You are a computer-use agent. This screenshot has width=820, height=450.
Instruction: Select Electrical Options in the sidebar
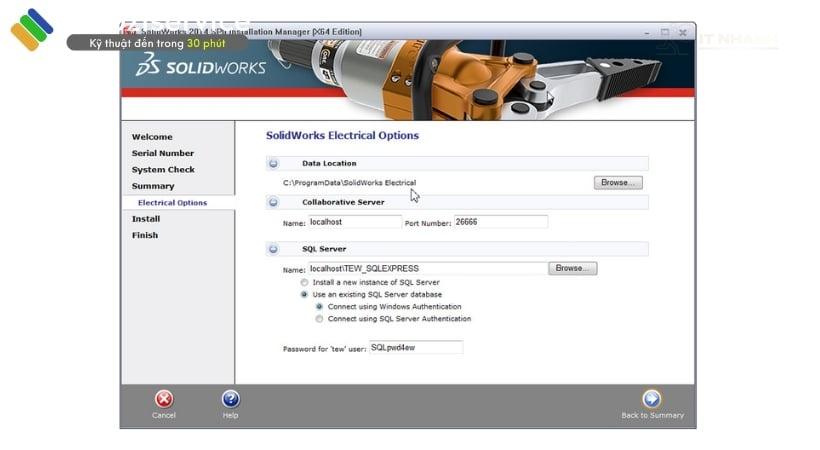tap(172, 203)
